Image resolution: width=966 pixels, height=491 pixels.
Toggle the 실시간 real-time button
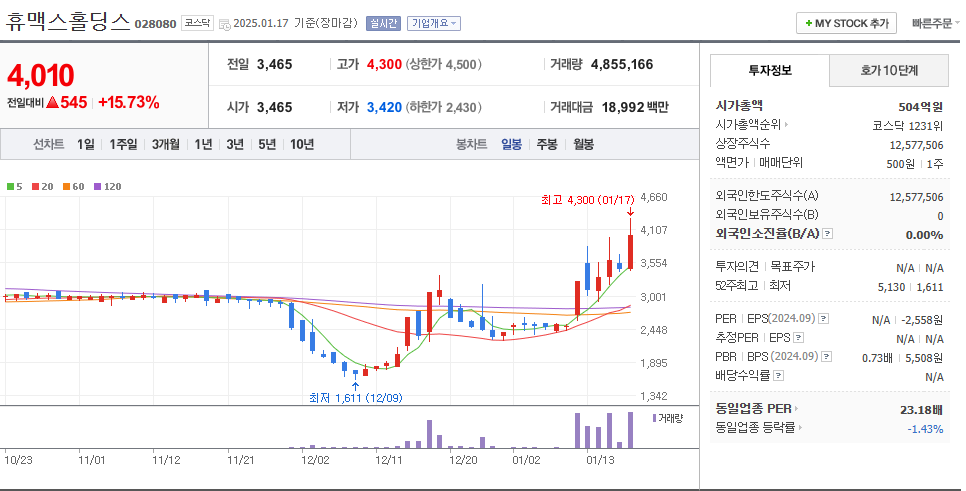click(x=381, y=23)
